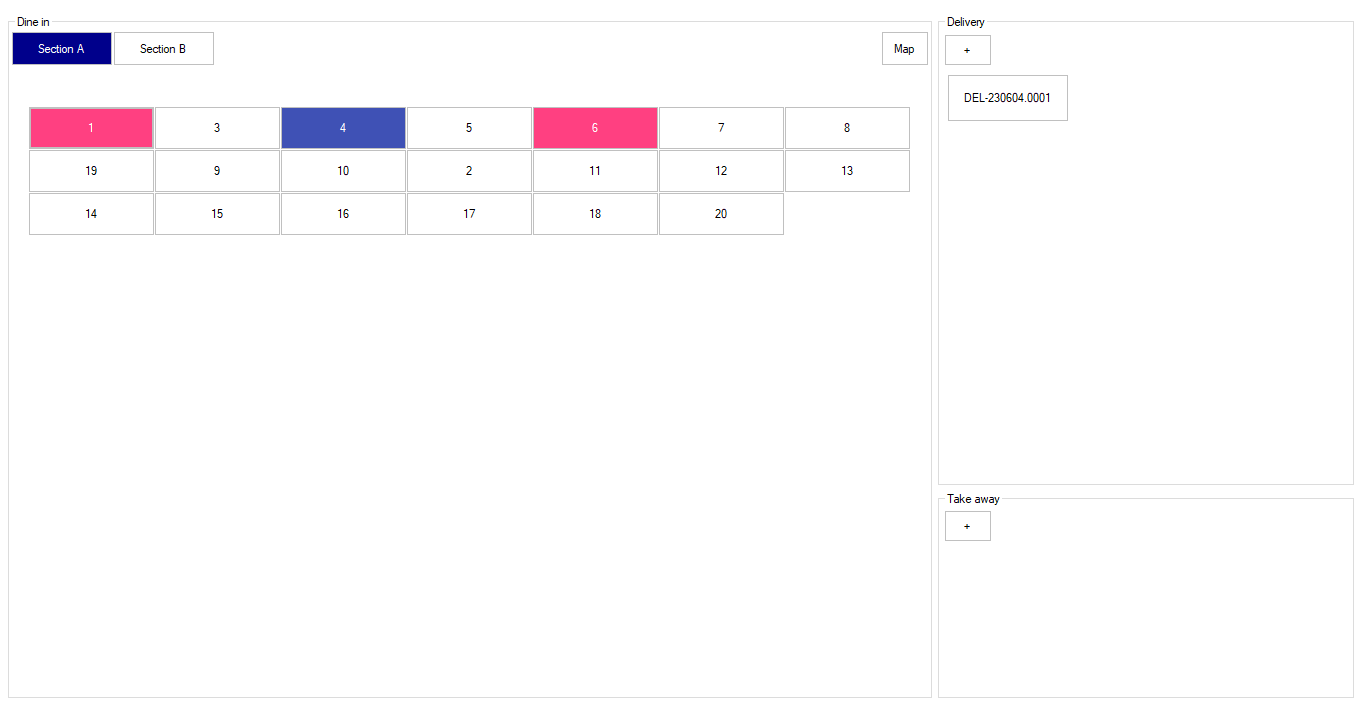
Task: Select table 10
Action: pyautogui.click(x=343, y=171)
